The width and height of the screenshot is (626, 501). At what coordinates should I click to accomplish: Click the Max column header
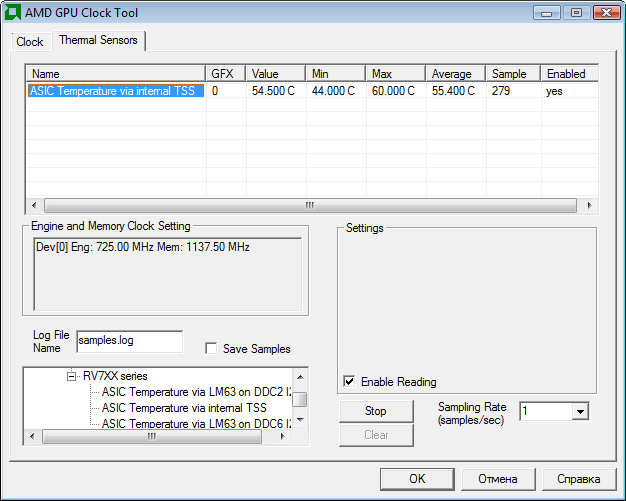point(396,74)
